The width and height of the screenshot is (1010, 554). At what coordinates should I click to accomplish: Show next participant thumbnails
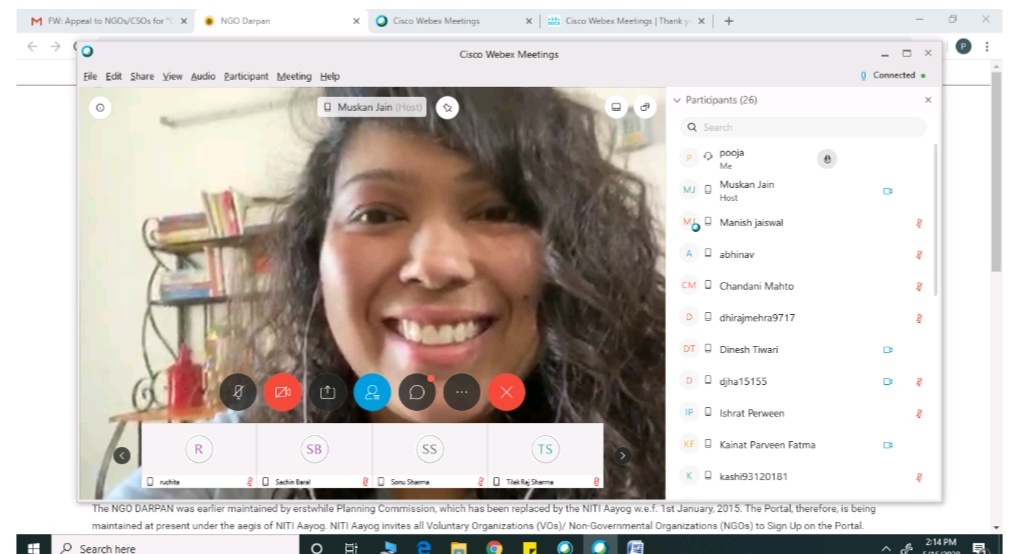click(622, 455)
